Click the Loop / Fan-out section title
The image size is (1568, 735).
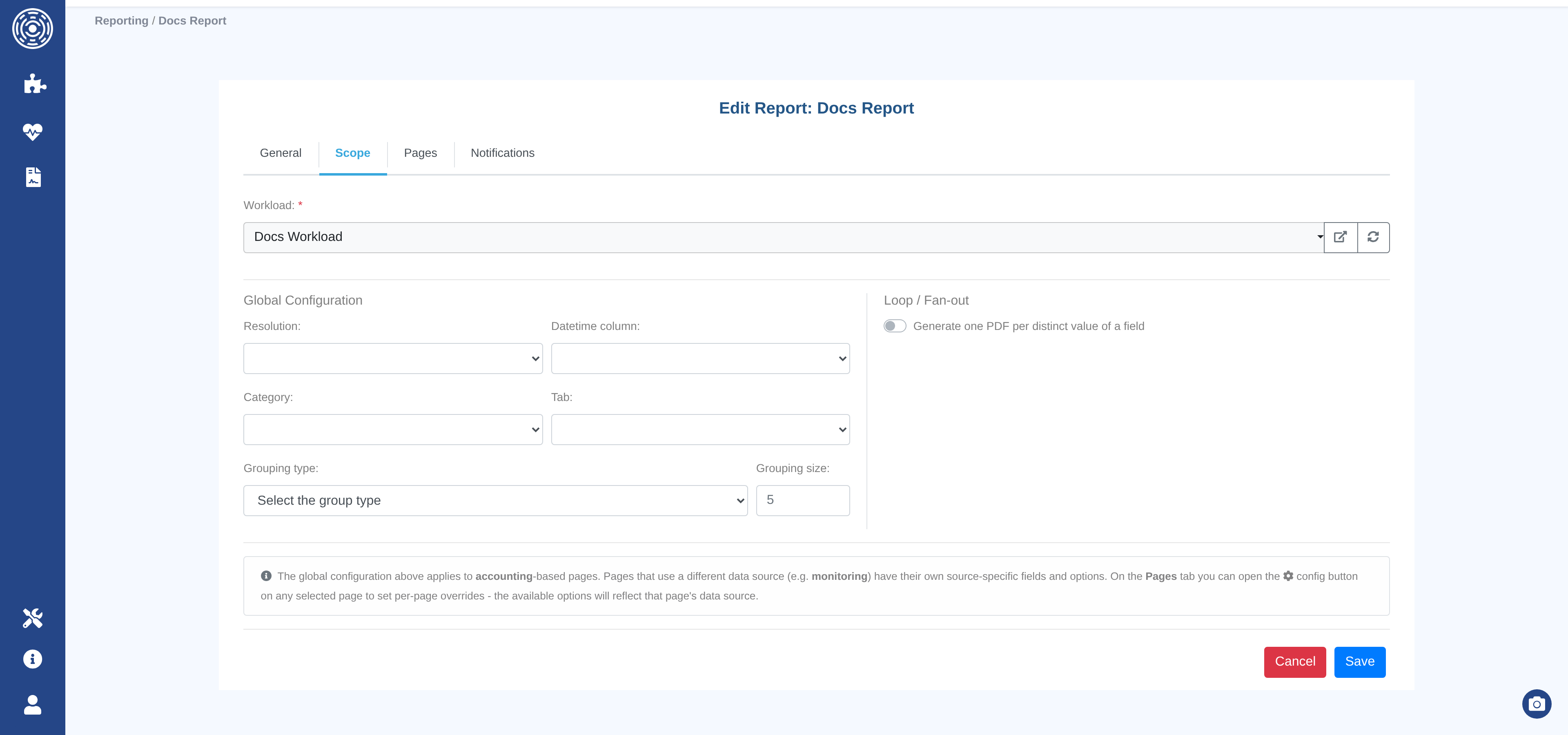pos(926,300)
